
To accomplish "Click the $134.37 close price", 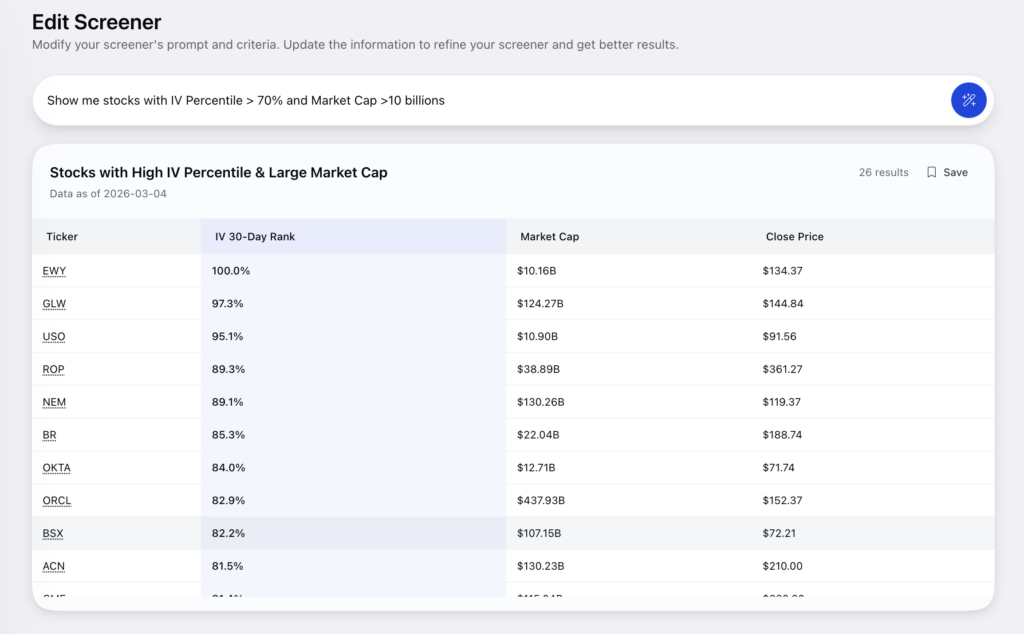I will point(782,271).
